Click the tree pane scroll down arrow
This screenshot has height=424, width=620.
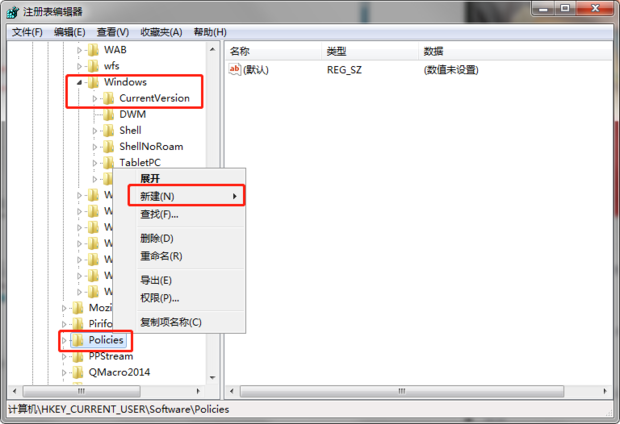click(213, 377)
